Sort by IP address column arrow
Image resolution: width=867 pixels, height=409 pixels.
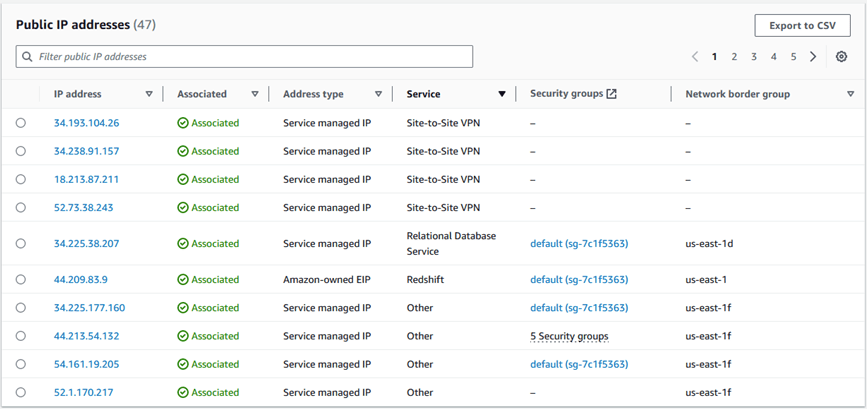pyautogui.click(x=149, y=94)
